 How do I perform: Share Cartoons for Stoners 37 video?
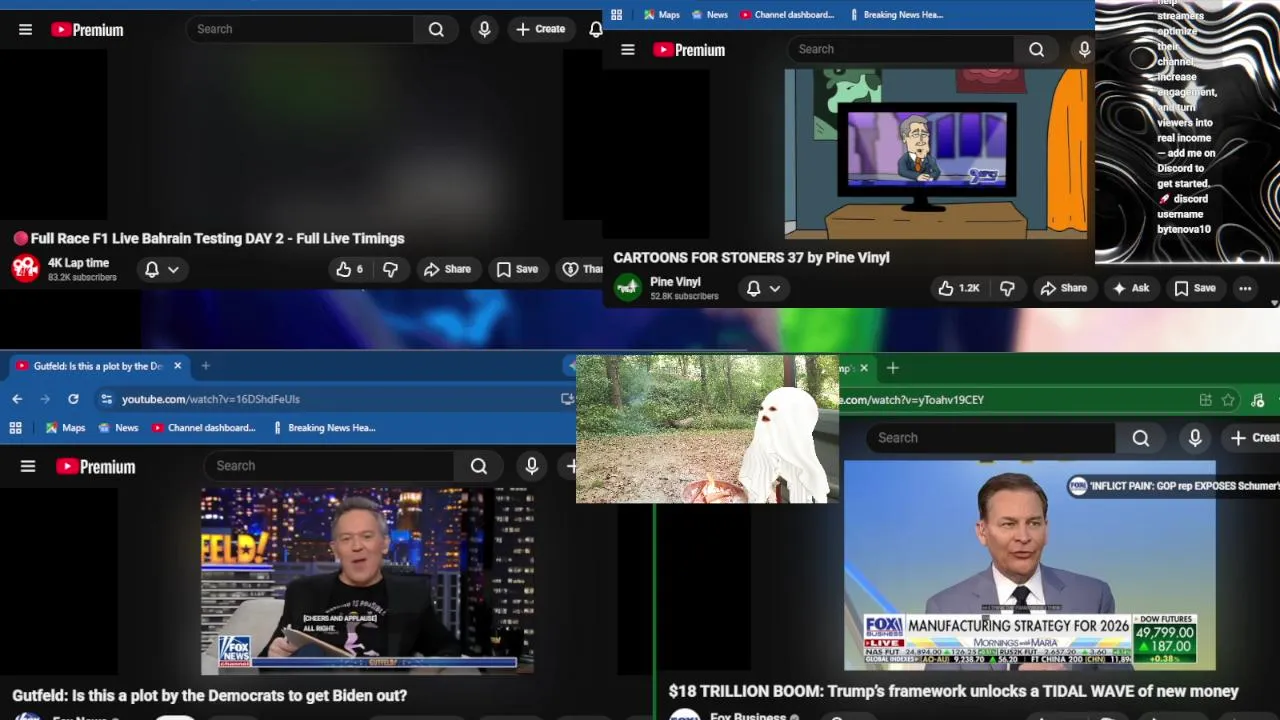[1063, 288]
